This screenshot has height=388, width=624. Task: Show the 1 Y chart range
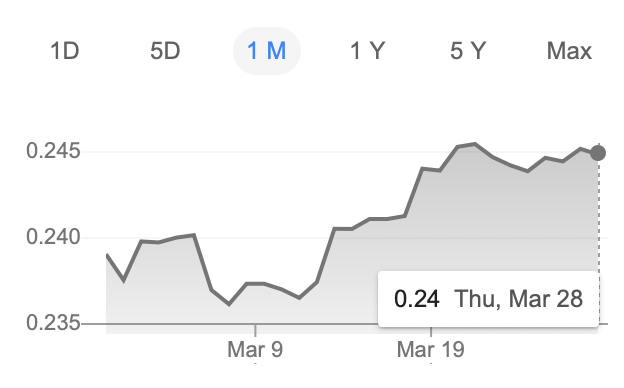click(368, 51)
